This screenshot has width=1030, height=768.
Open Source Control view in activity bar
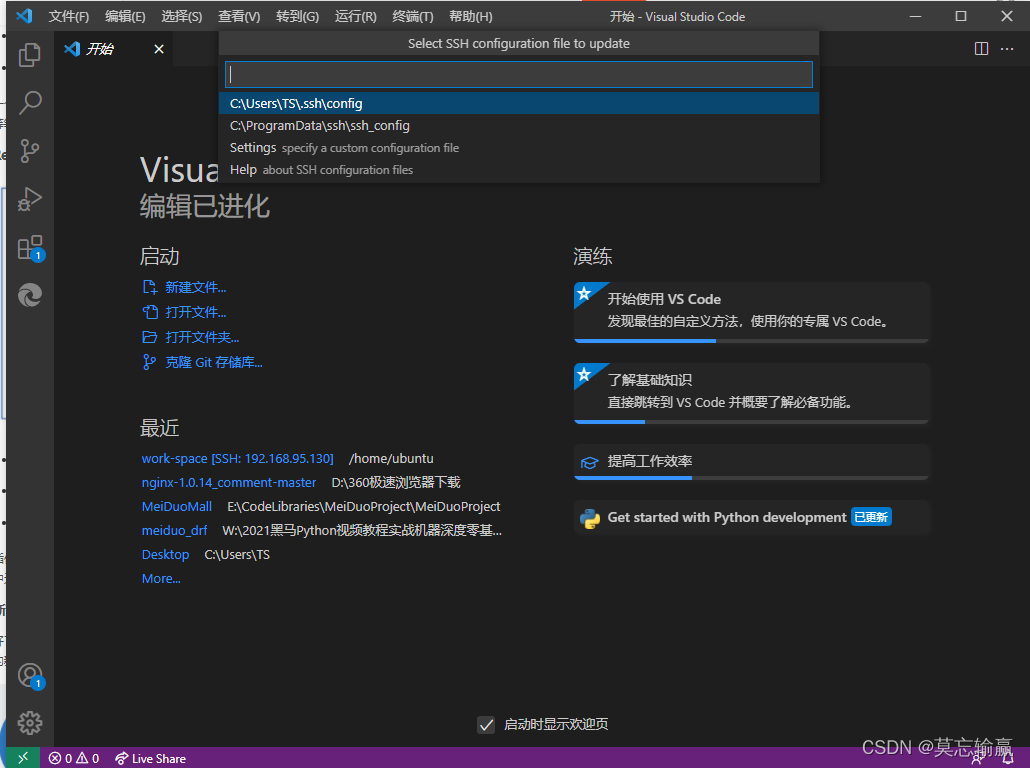click(x=30, y=151)
